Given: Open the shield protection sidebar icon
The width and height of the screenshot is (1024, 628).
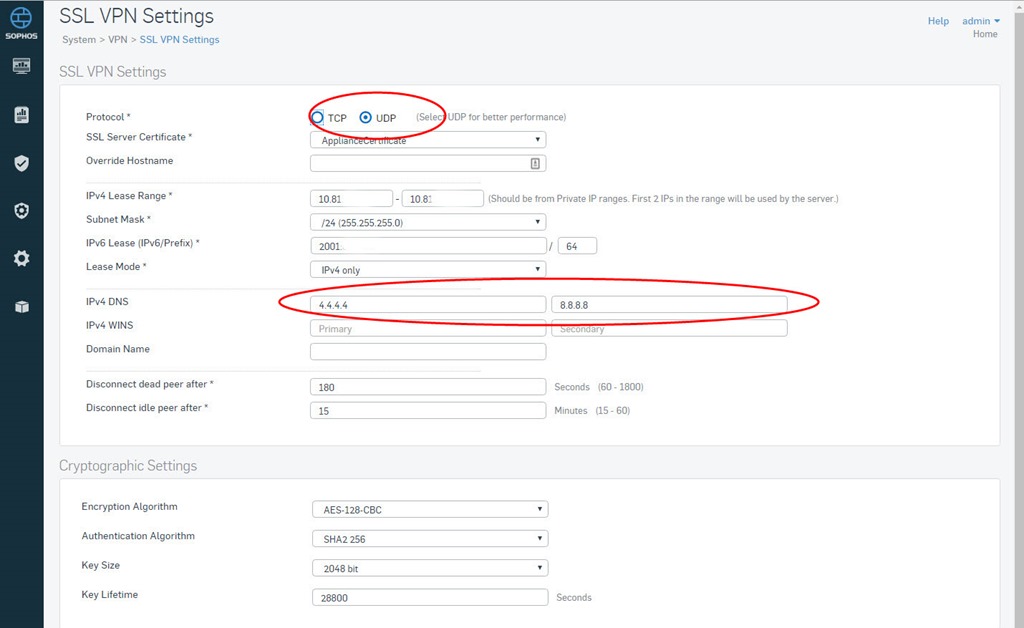Looking at the screenshot, I should [x=22, y=163].
